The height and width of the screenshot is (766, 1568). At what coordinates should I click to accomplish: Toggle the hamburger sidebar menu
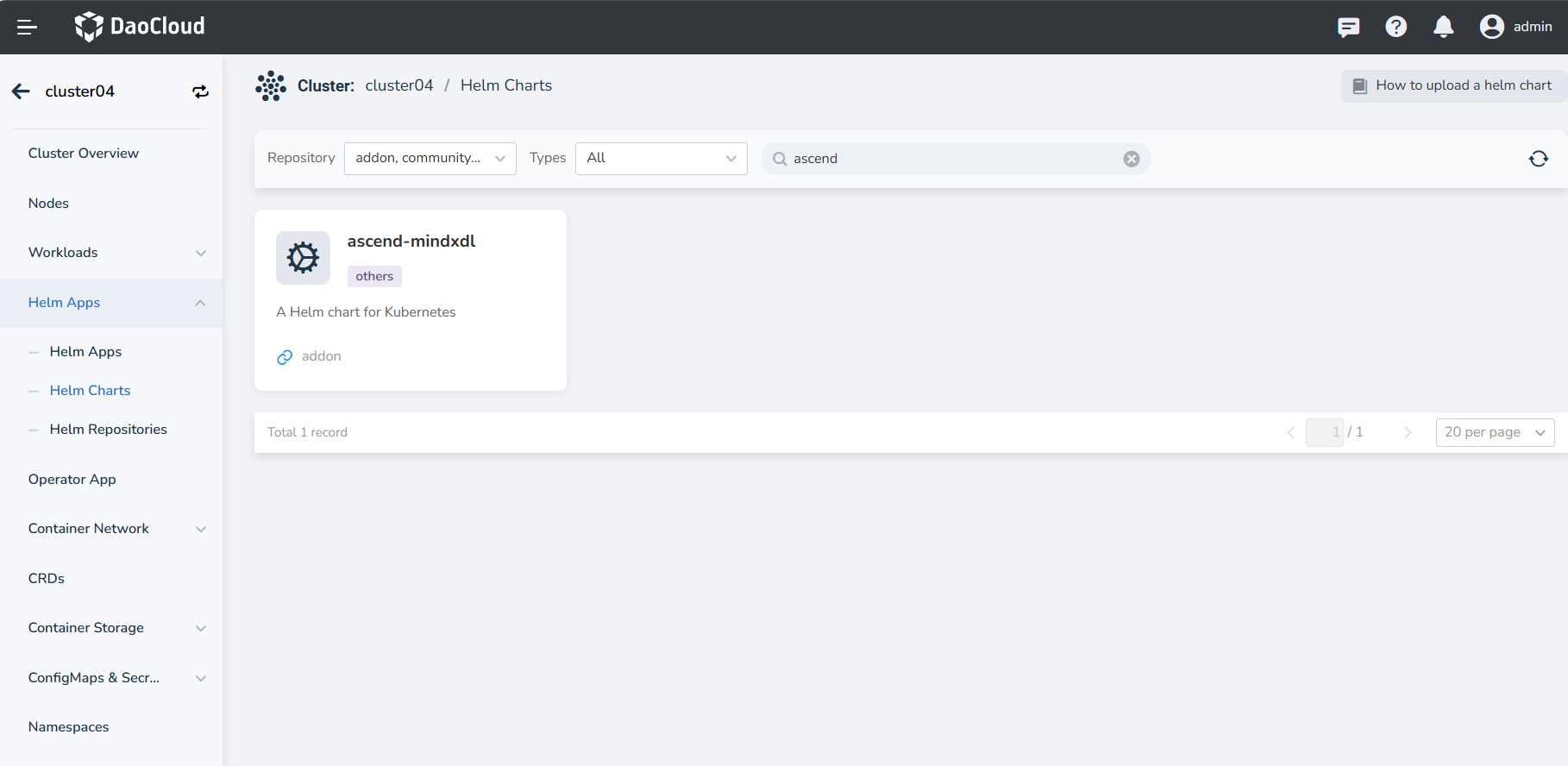[x=27, y=28]
